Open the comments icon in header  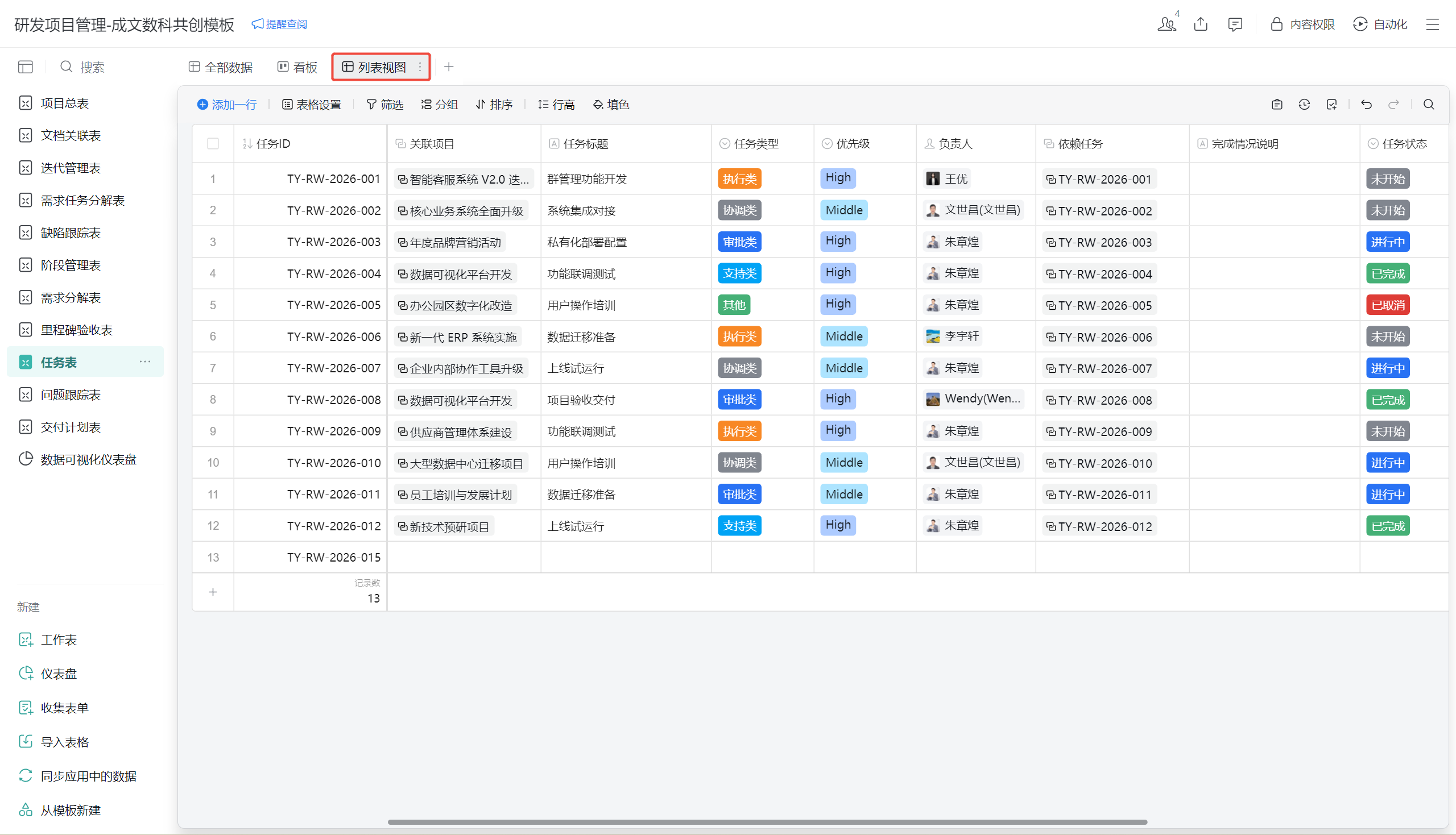(x=1235, y=24)
